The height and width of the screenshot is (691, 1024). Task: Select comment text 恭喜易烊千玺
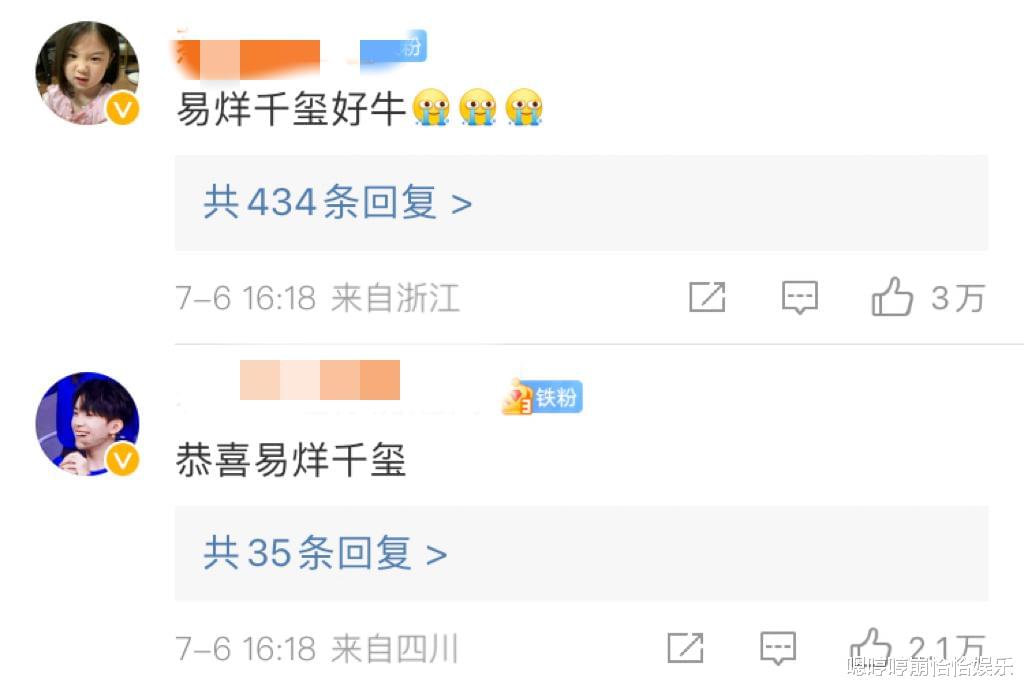pyautogui.click(x=291, y=460)
